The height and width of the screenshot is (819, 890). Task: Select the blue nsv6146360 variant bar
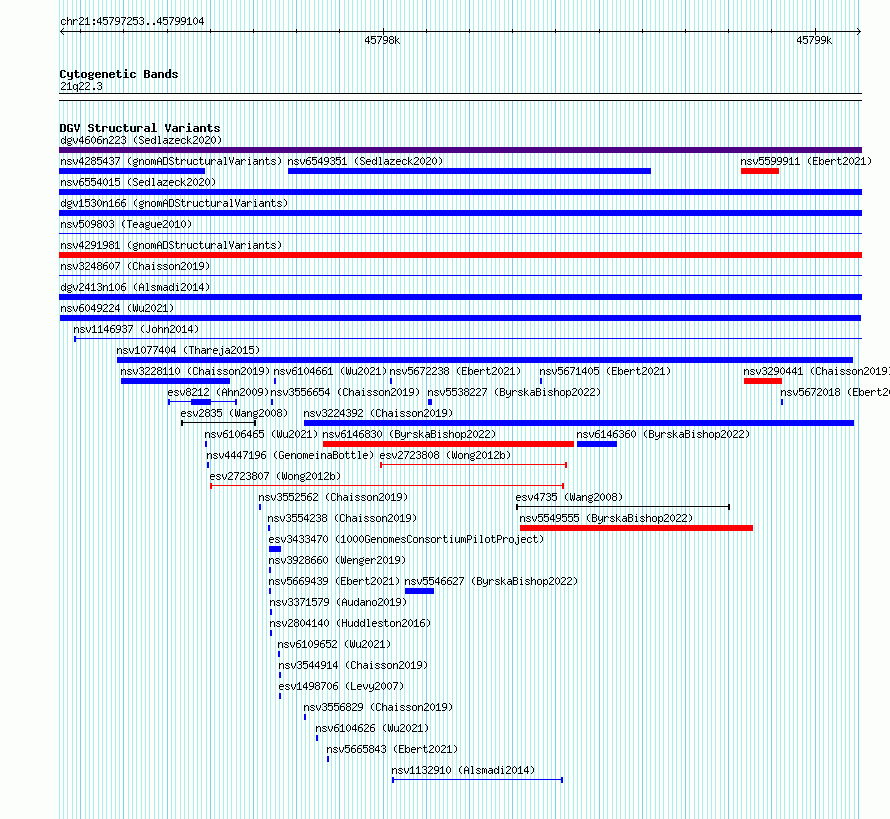point(597,444)
